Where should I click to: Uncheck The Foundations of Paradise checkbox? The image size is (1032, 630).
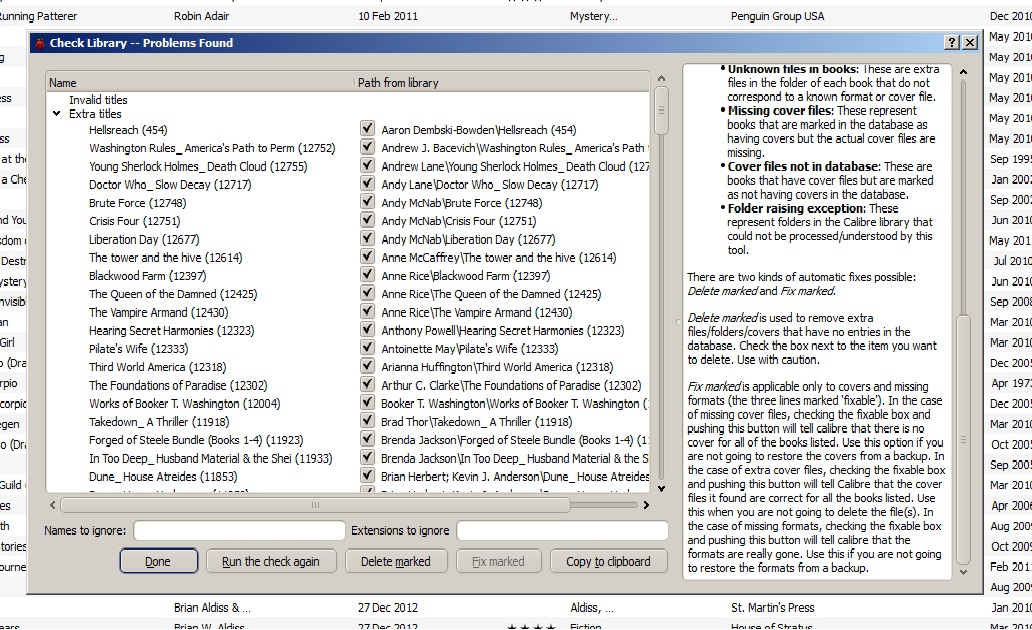(x=367, y=384)
